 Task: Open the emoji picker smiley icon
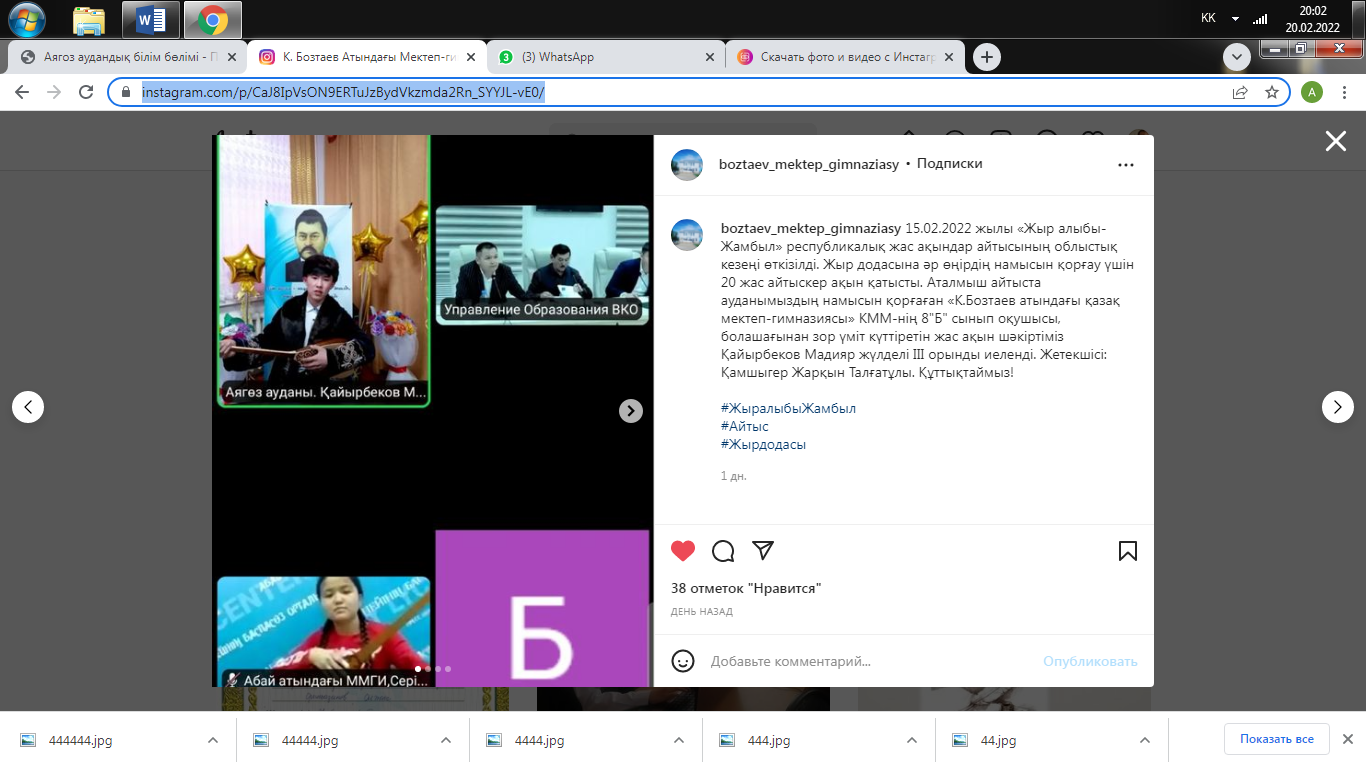click(x=683, y=661)
